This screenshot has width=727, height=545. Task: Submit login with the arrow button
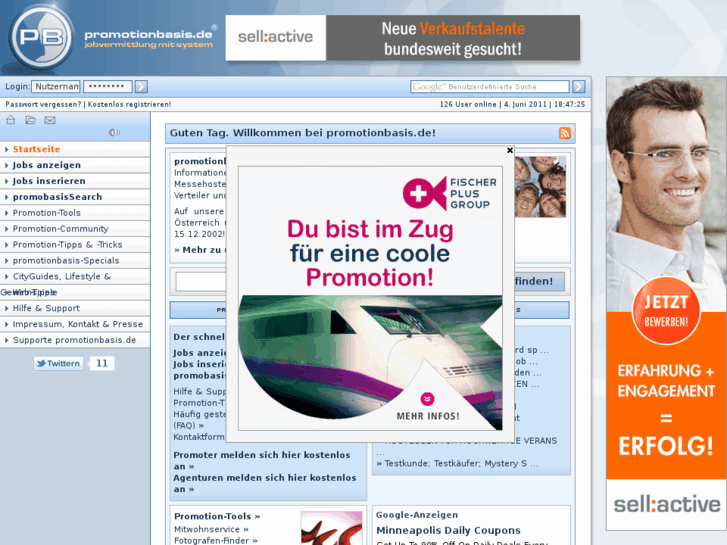click(x=141, y=86)
